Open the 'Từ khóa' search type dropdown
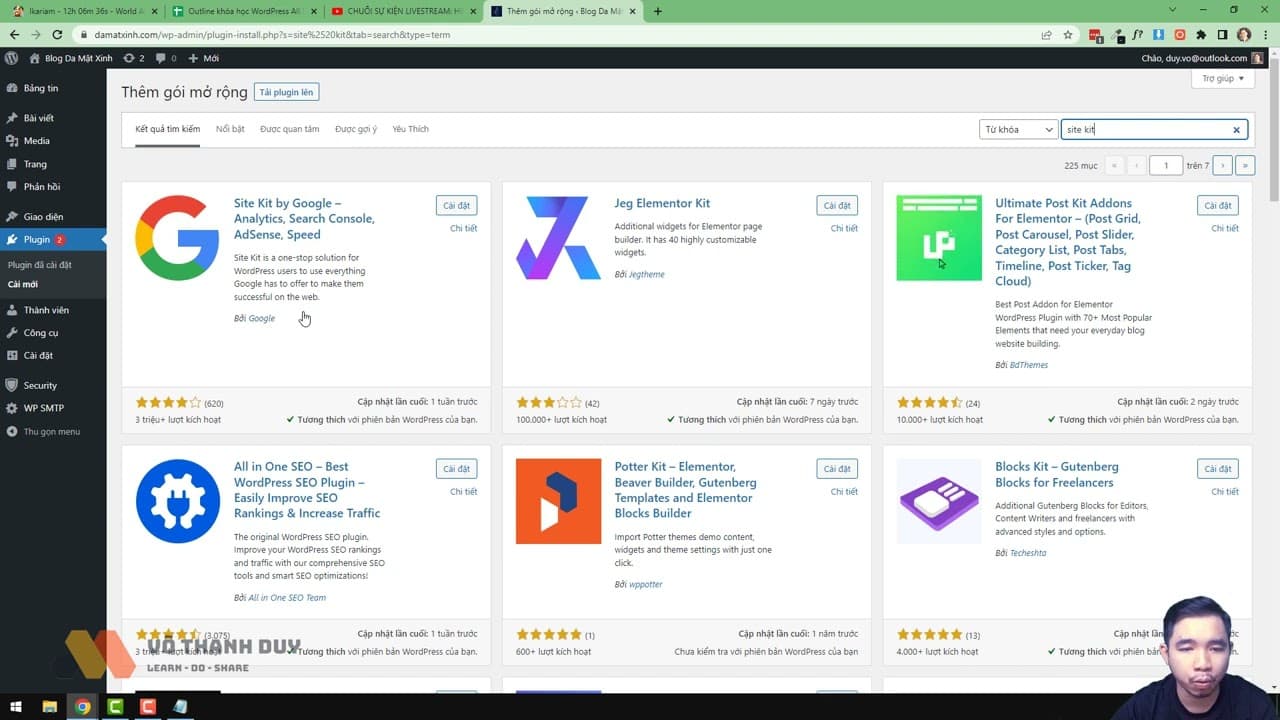The image size is (1280, 720). 1018,130
